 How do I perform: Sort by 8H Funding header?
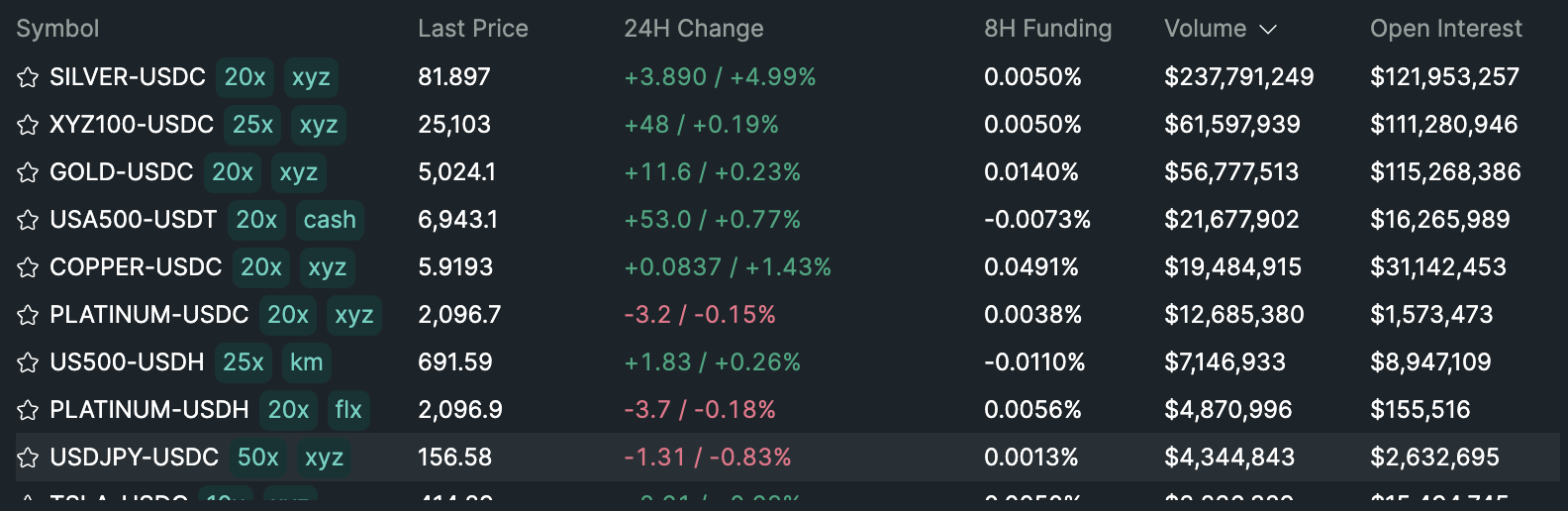tap(1047, 29)
